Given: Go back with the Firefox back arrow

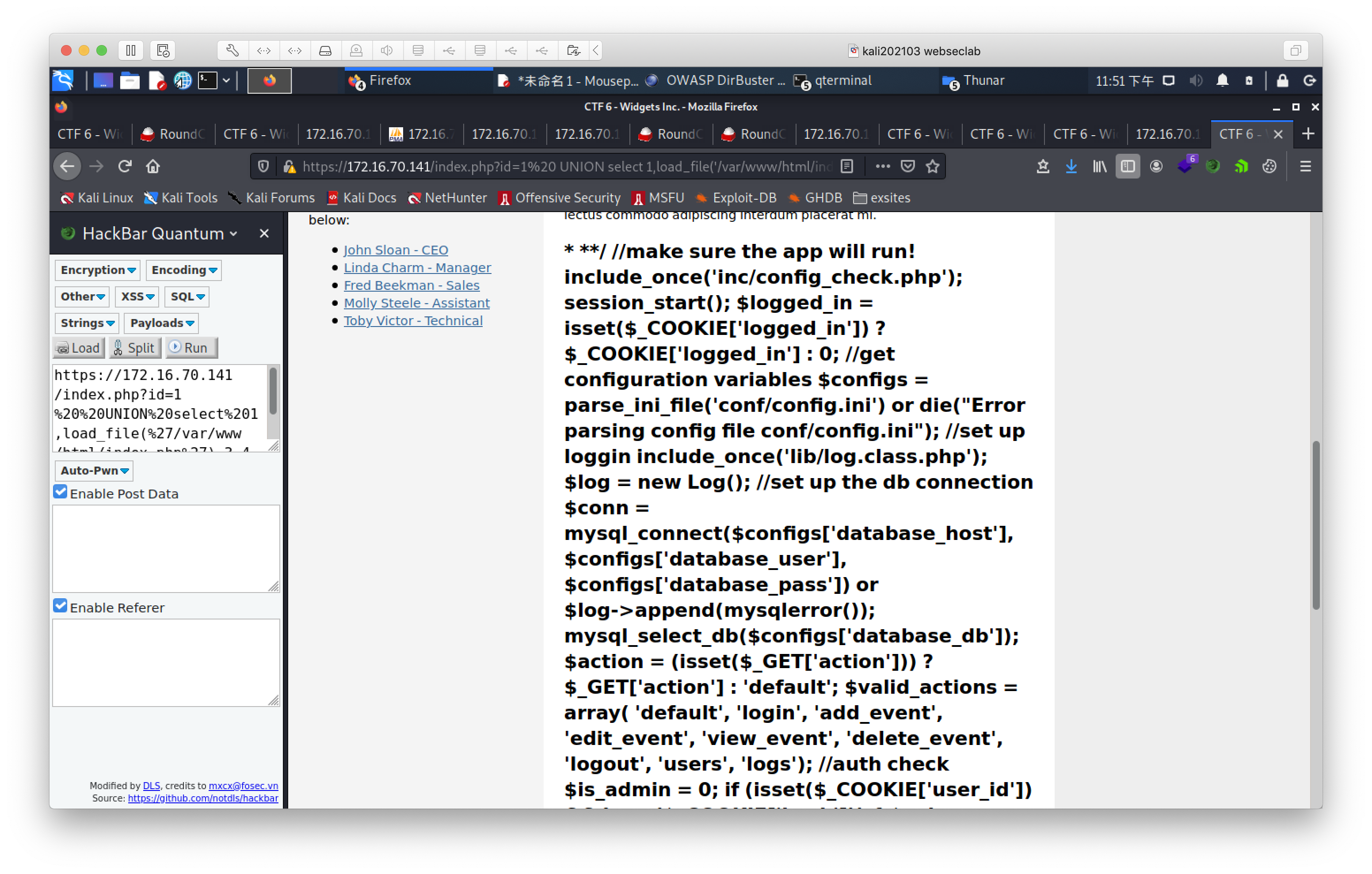Looking at the screenshot, I should (x=67, y=167).
